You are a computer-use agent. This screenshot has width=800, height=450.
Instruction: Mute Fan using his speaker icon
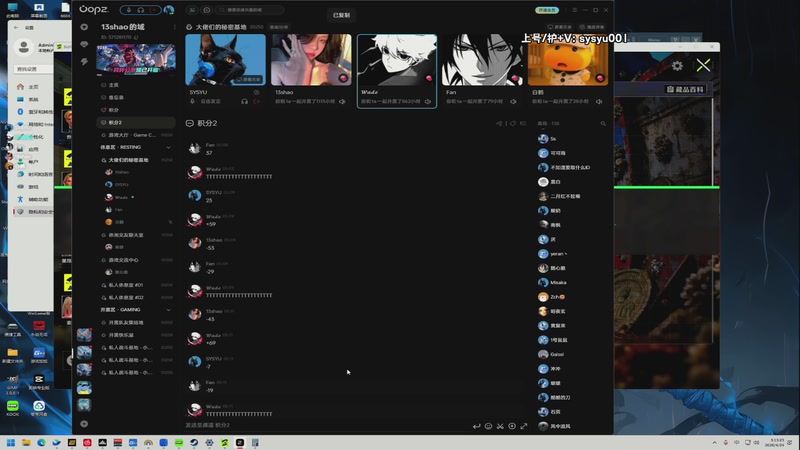click(513, 102)
